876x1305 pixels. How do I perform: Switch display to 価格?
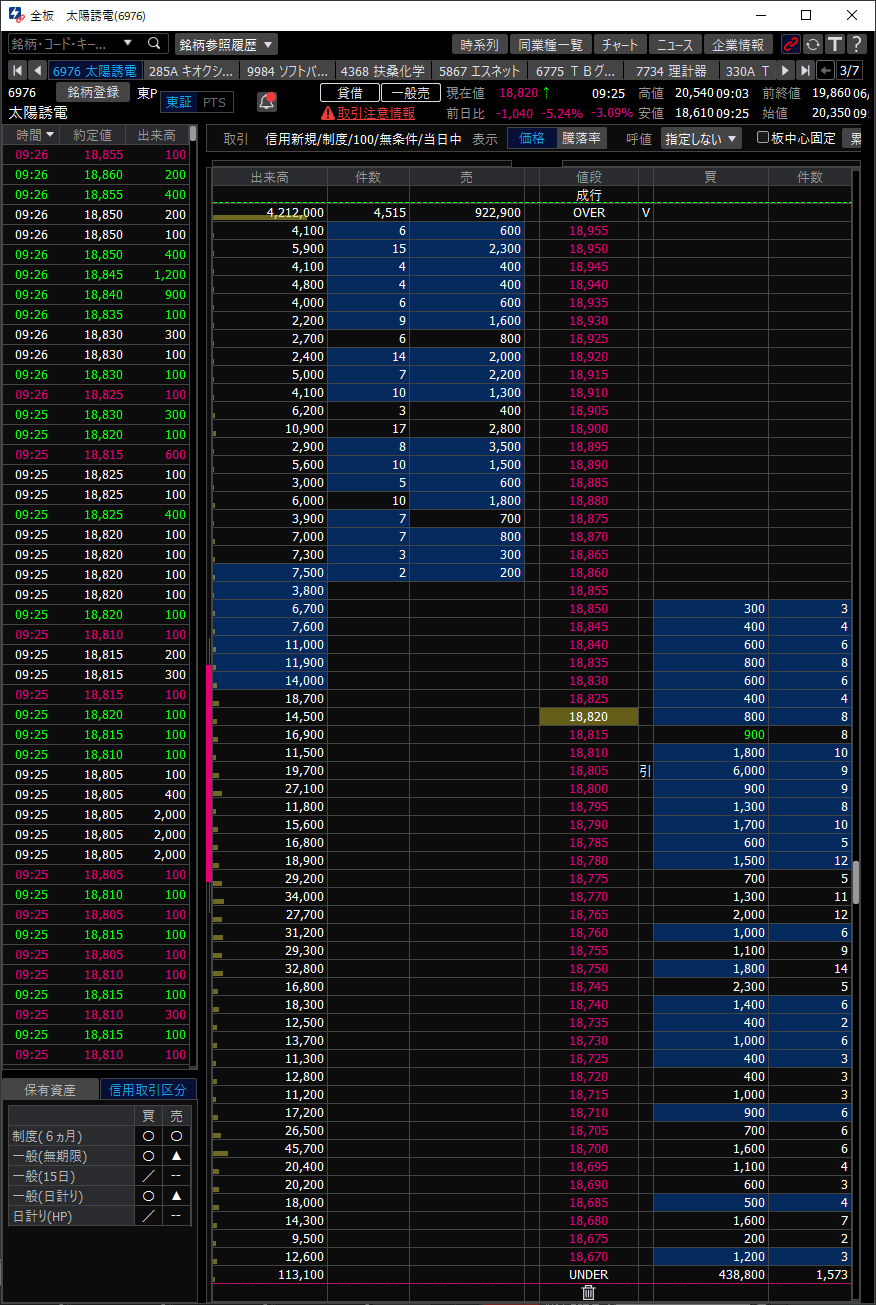tap(532, 139)
